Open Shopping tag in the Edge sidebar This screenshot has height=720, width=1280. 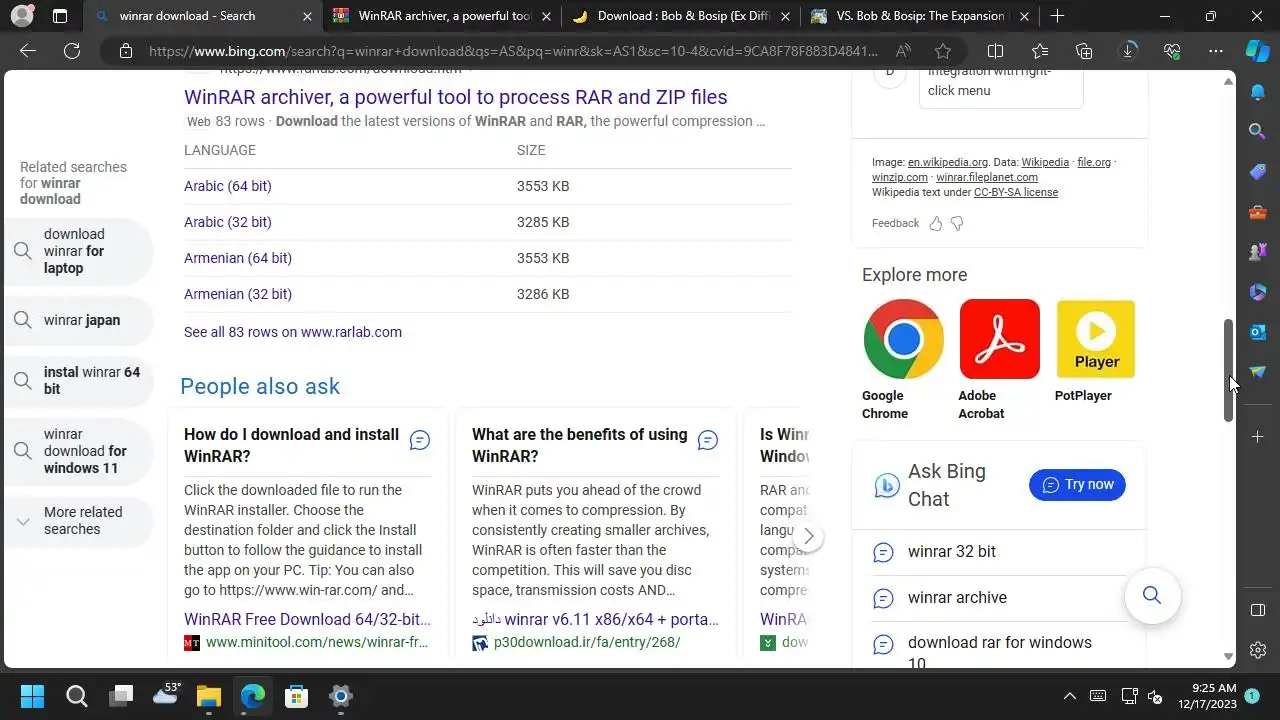(x=1258, y=172)
